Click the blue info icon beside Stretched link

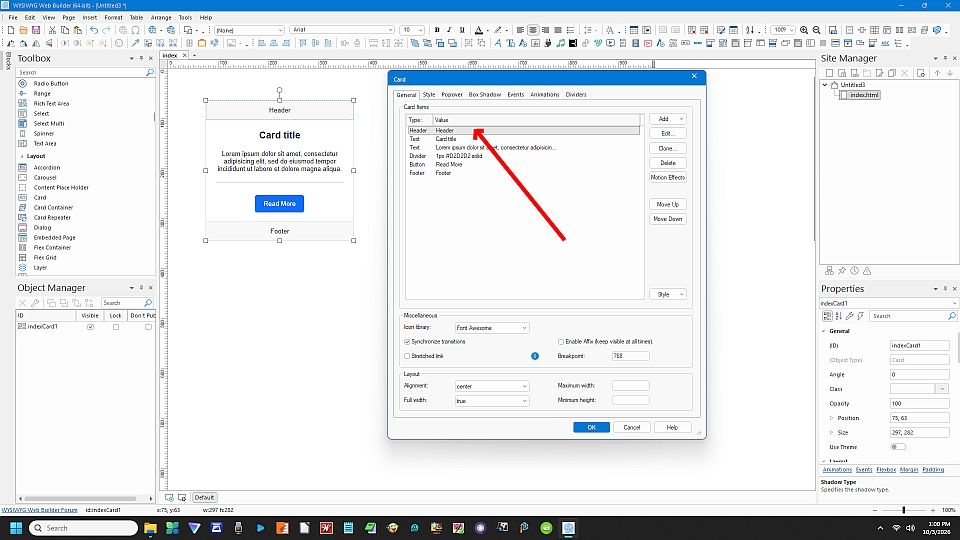[x=534, y=356]
